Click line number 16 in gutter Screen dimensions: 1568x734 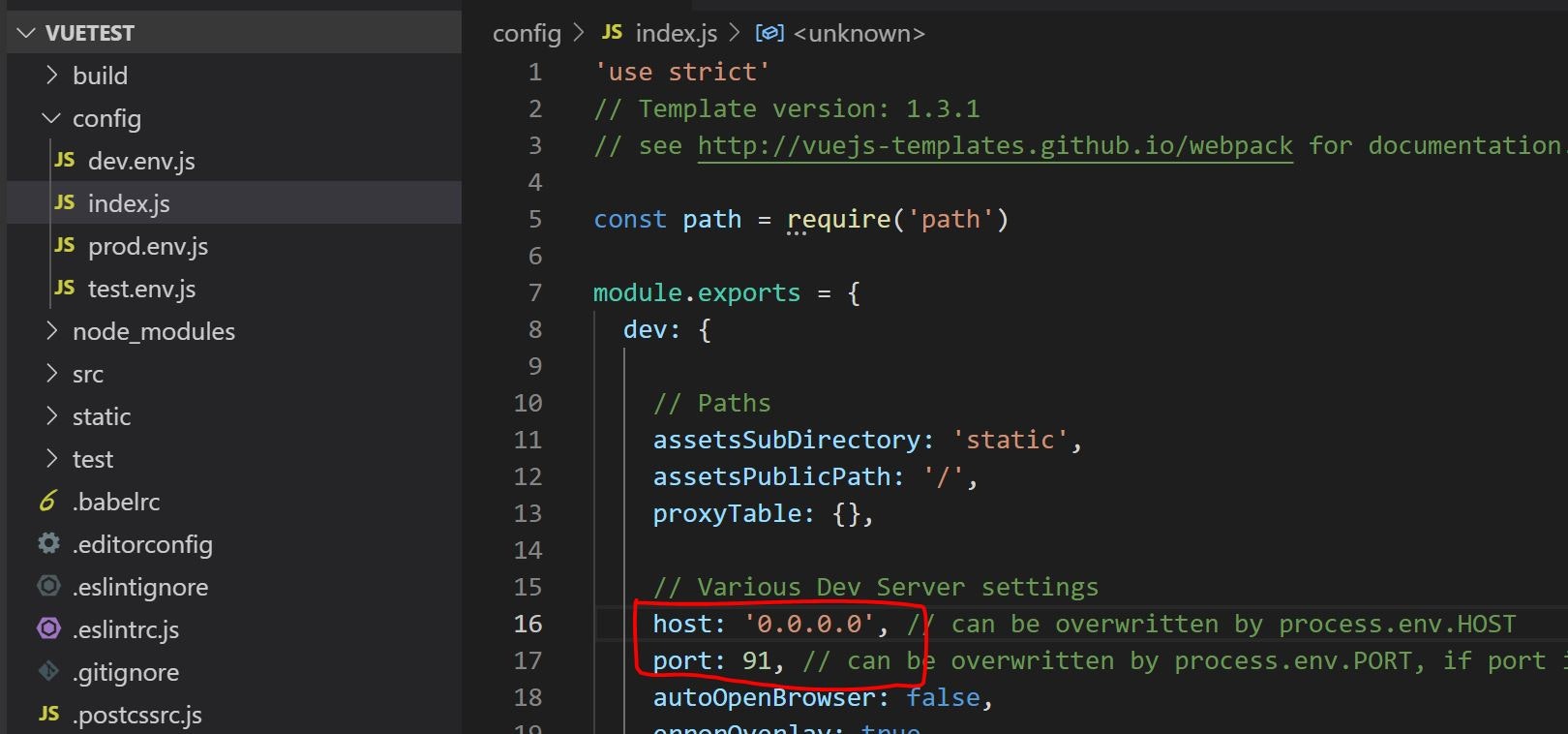528,624
